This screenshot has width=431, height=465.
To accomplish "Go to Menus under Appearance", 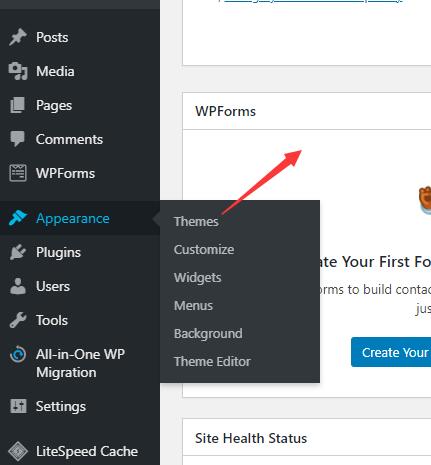I will click(193, 306).
